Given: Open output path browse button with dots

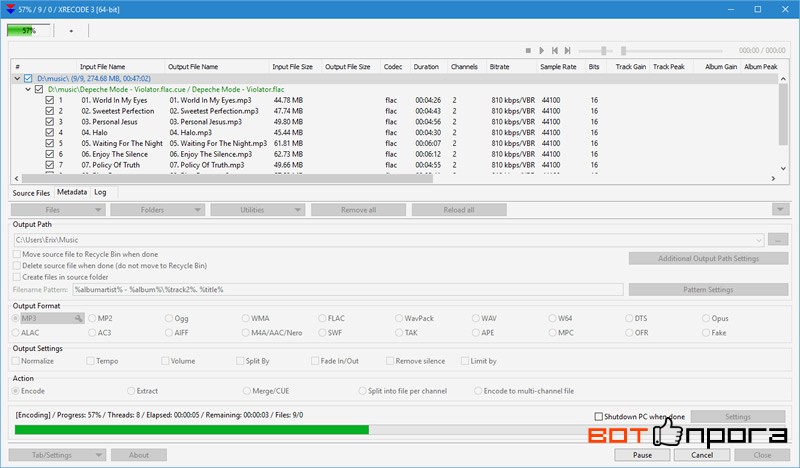Looking at the screenshot, I should click(x=778, y=240).
